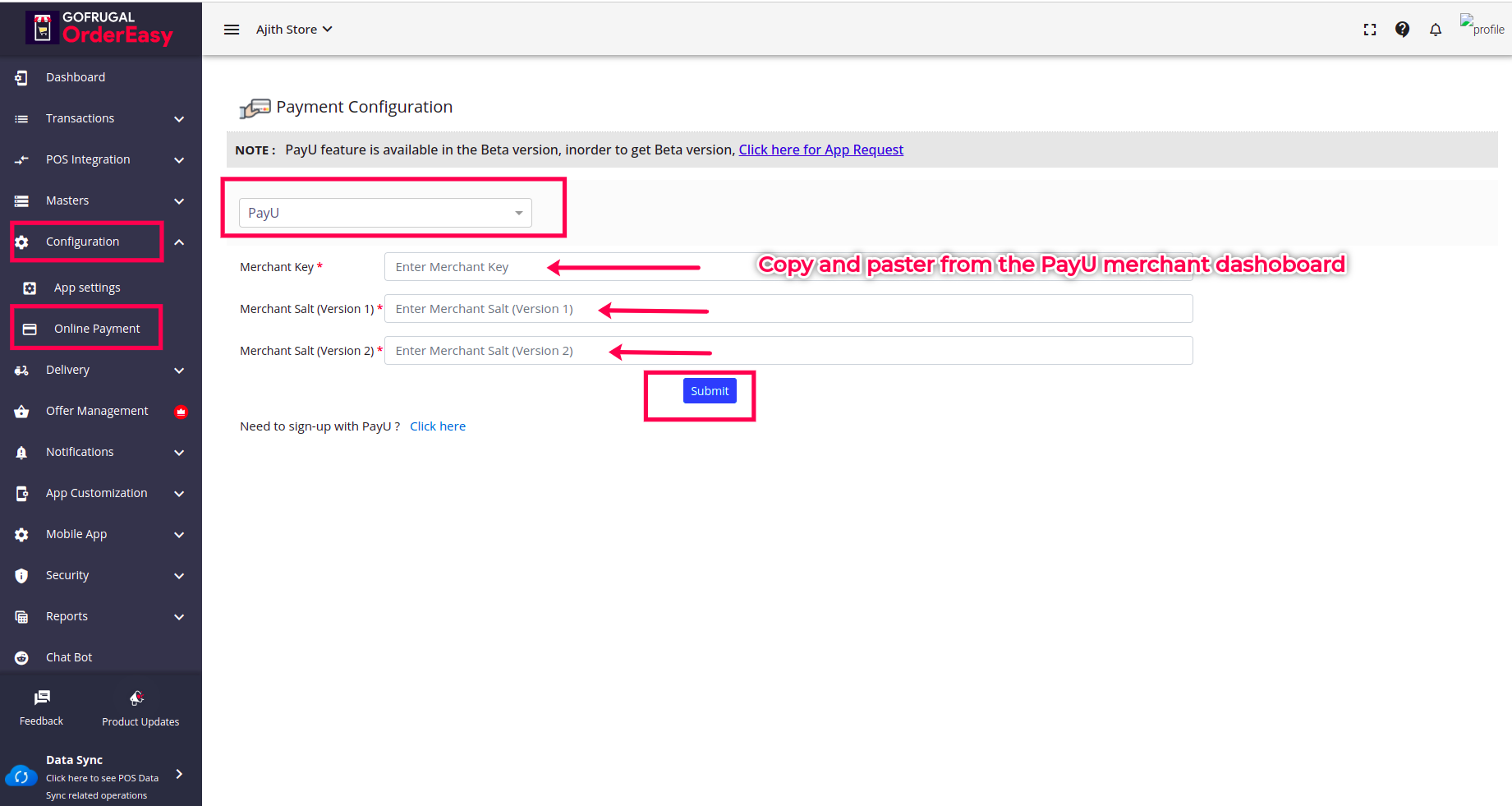Click the Payment Configuration heading
The height and width of the screenshot is (806, 1512).
(365, 107)
